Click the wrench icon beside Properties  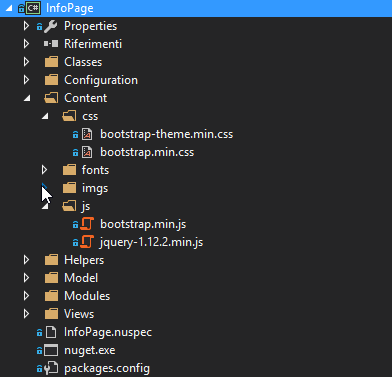(51, 26)
